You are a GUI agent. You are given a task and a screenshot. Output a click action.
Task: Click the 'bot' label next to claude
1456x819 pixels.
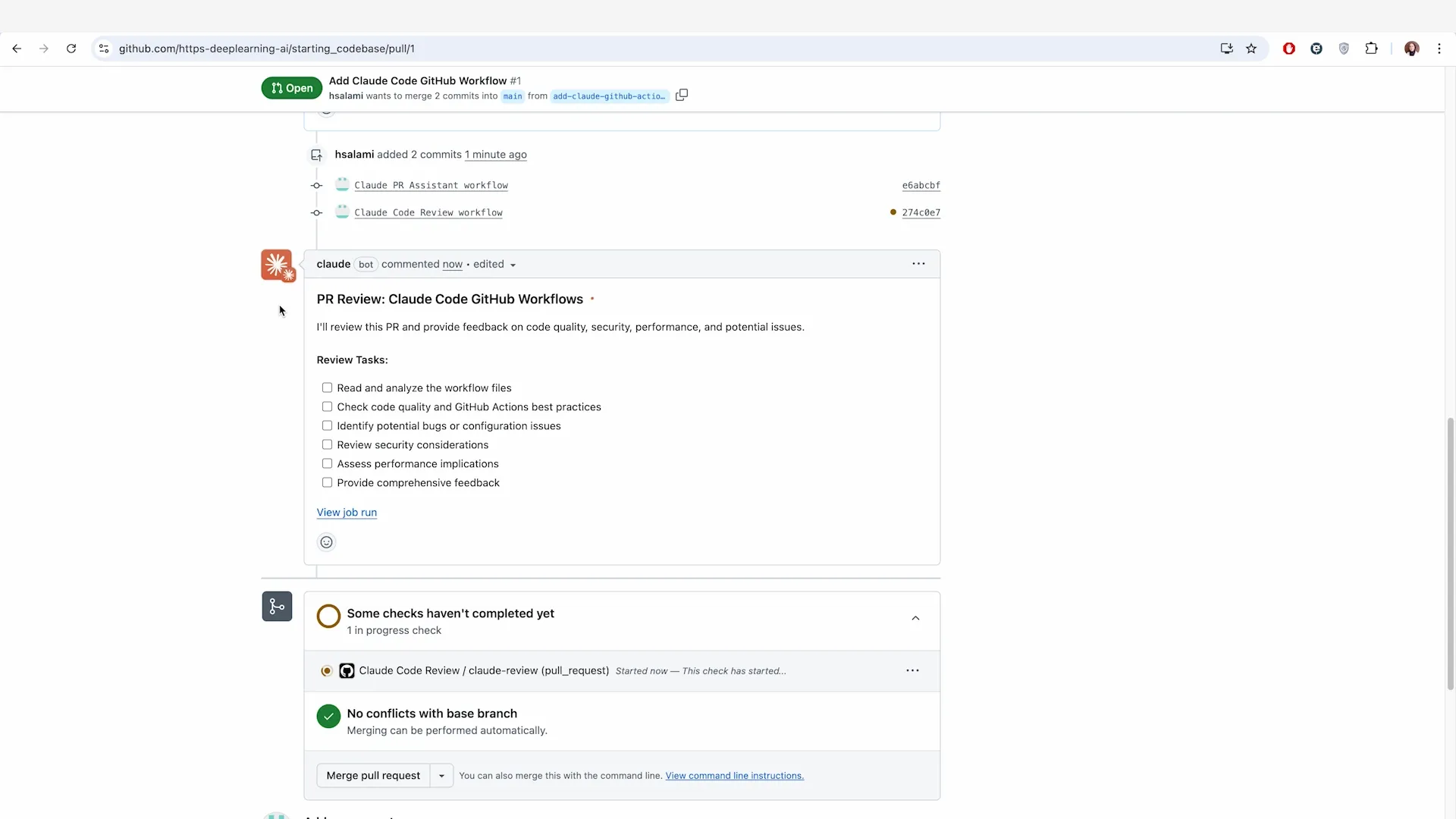point(366,265)
